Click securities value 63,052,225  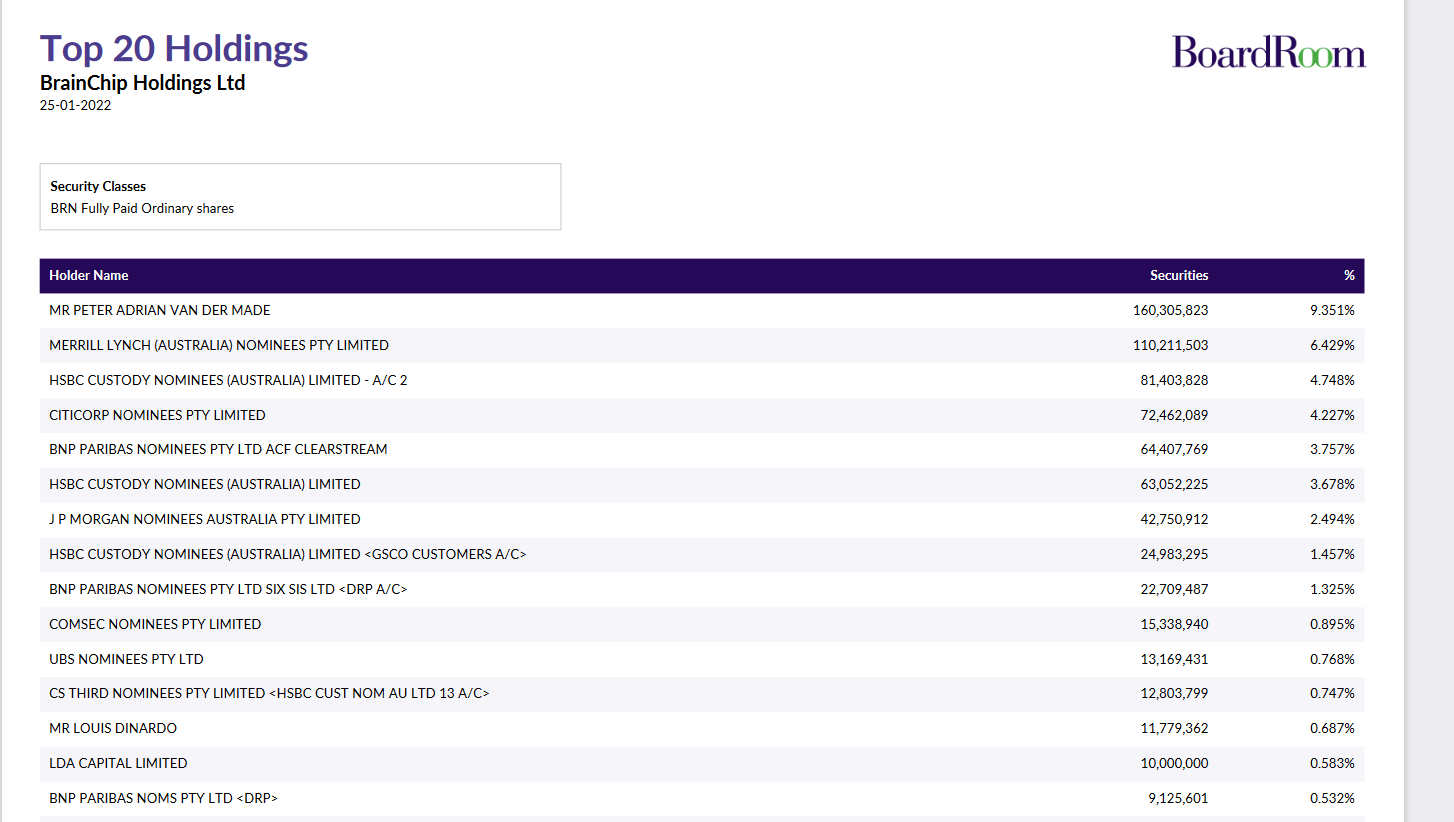point(1174,484)
